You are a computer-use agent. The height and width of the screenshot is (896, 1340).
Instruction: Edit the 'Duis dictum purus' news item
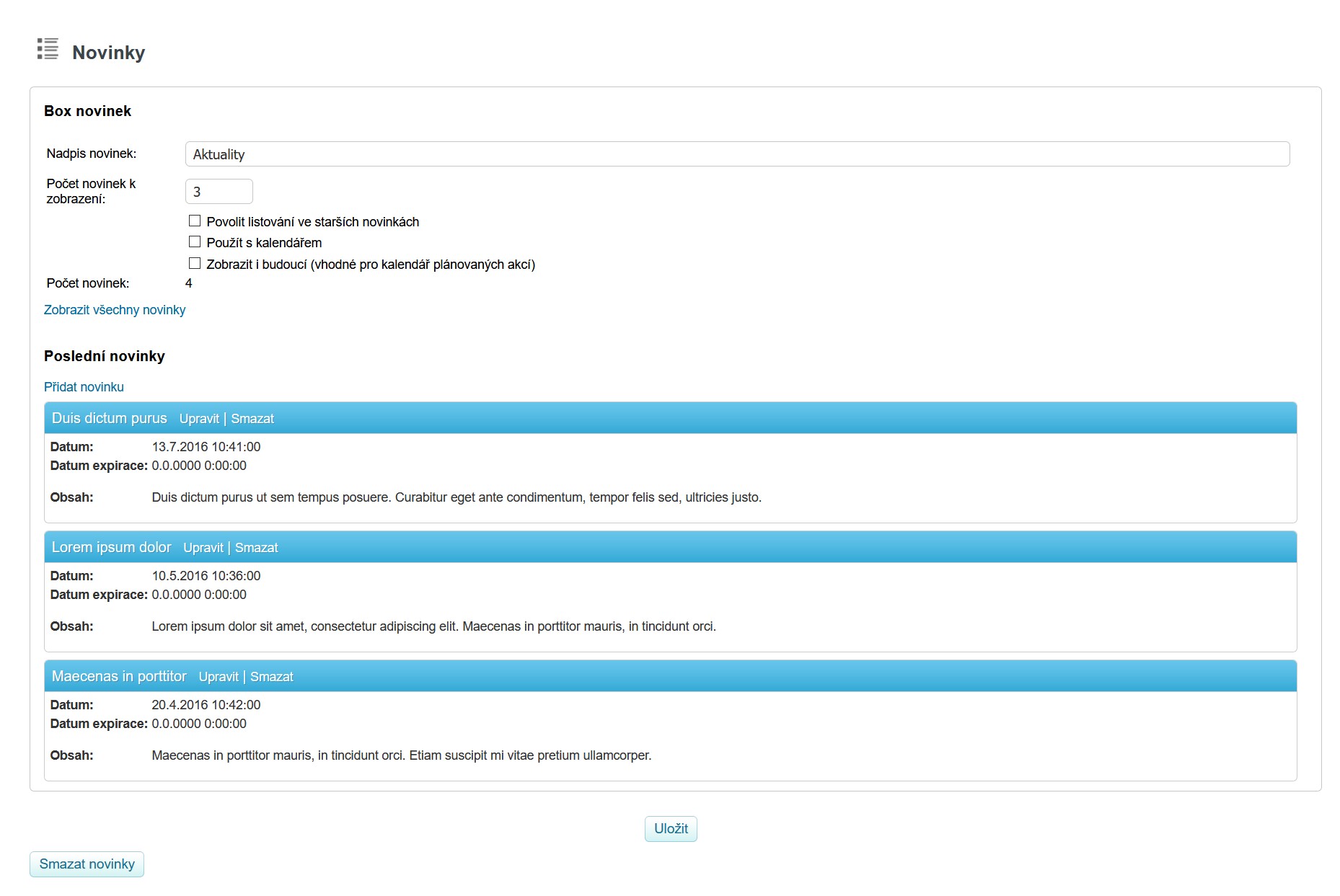pos(199,419)
